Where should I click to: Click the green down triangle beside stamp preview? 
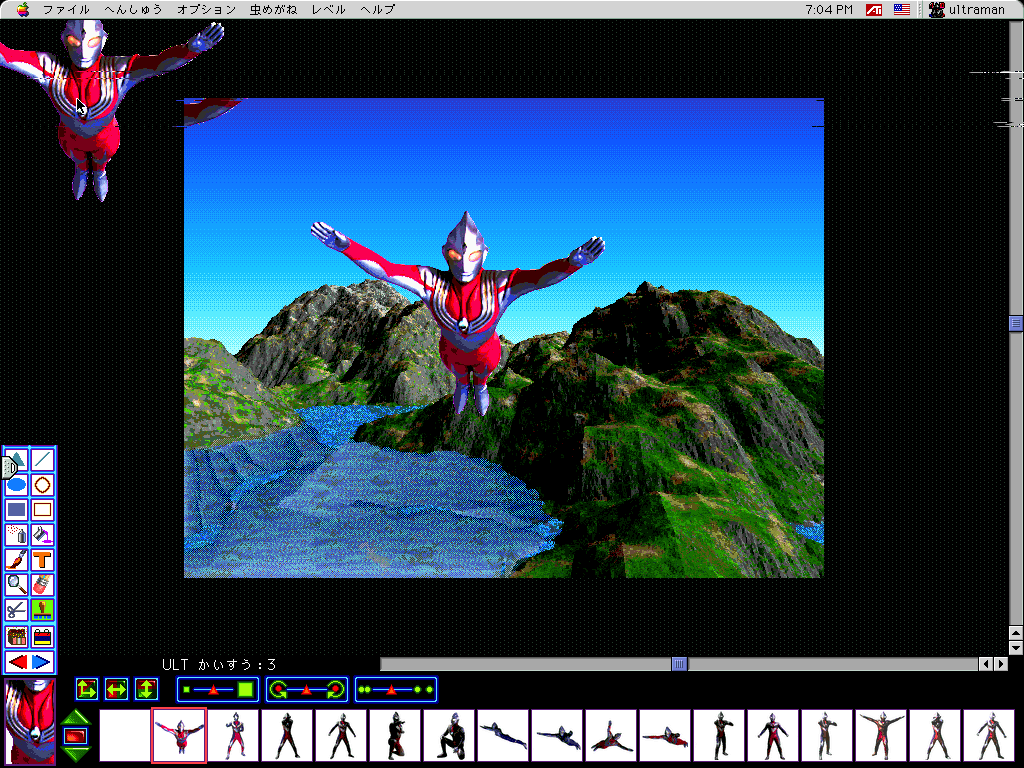tap(76, 754)
